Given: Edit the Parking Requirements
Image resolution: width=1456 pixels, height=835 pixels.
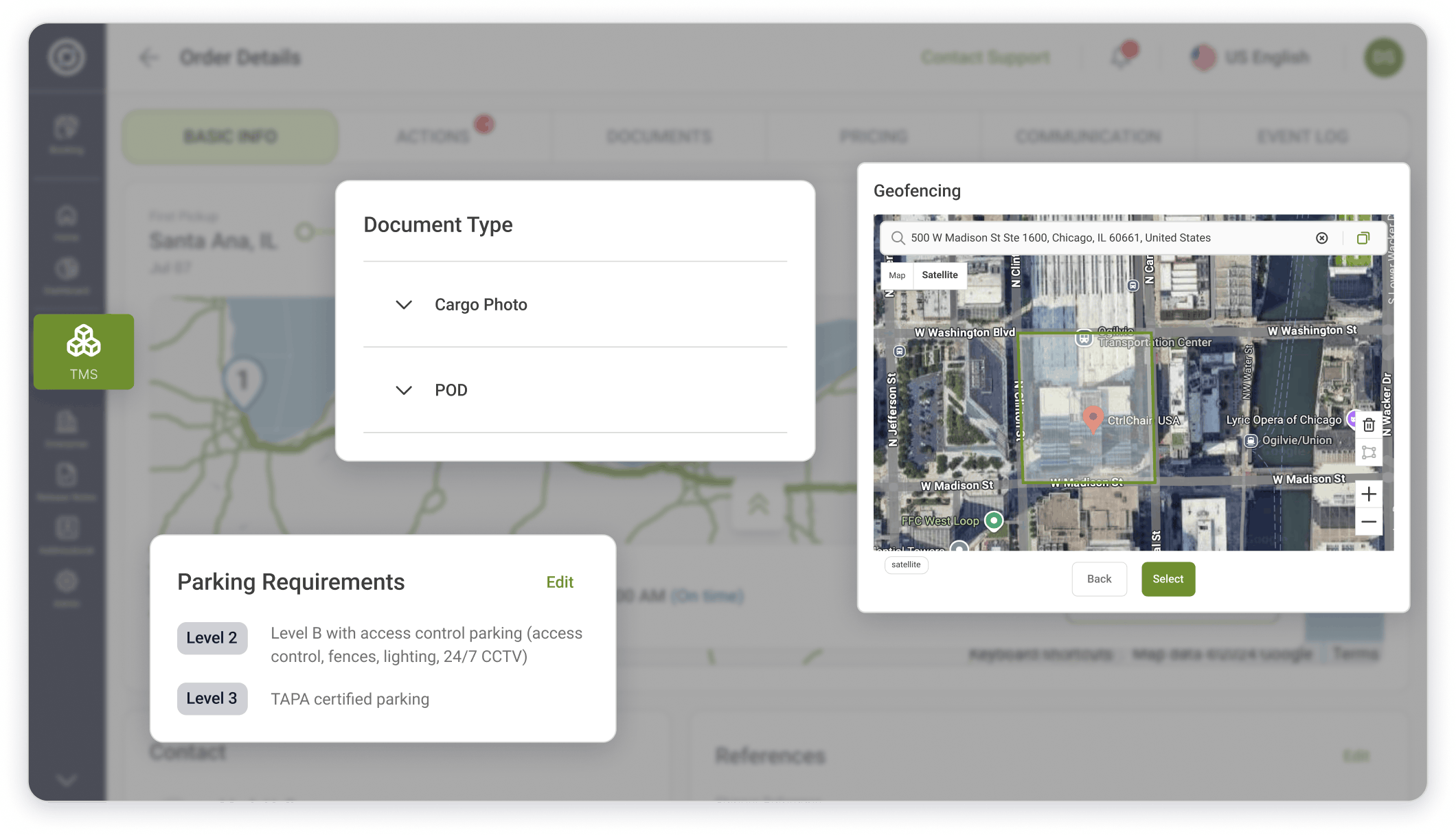Looking at the screenshot, I should point(560,582).
